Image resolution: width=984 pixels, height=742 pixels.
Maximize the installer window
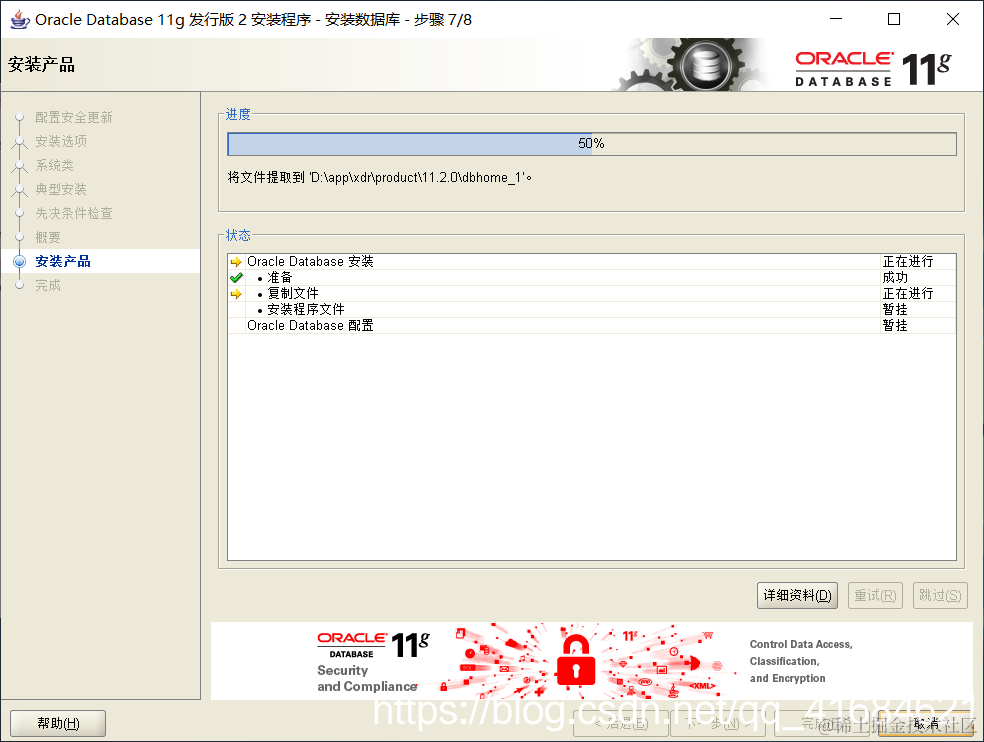[x=894, y=19]
